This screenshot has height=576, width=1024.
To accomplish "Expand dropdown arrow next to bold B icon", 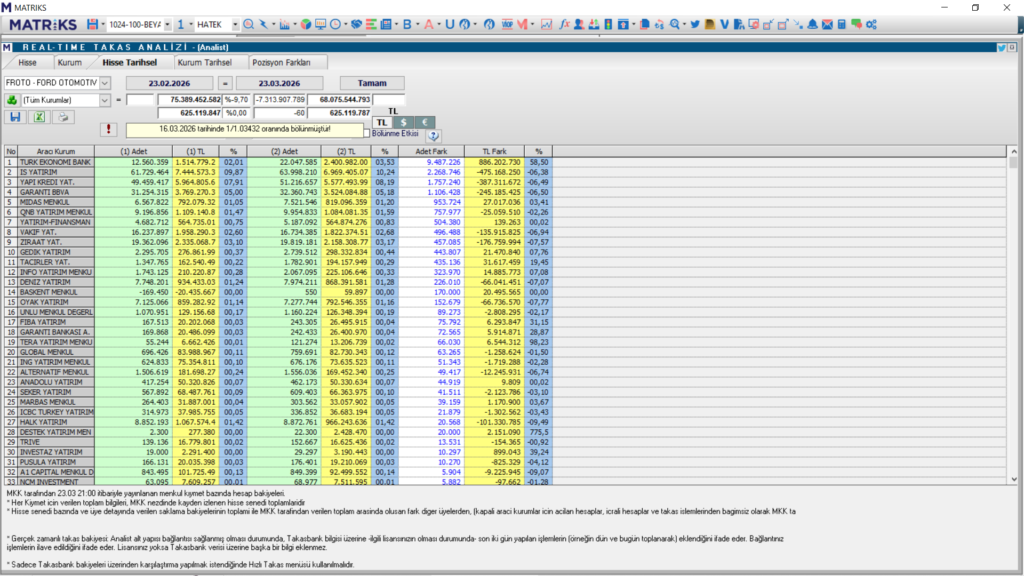I will click(417, 24).
